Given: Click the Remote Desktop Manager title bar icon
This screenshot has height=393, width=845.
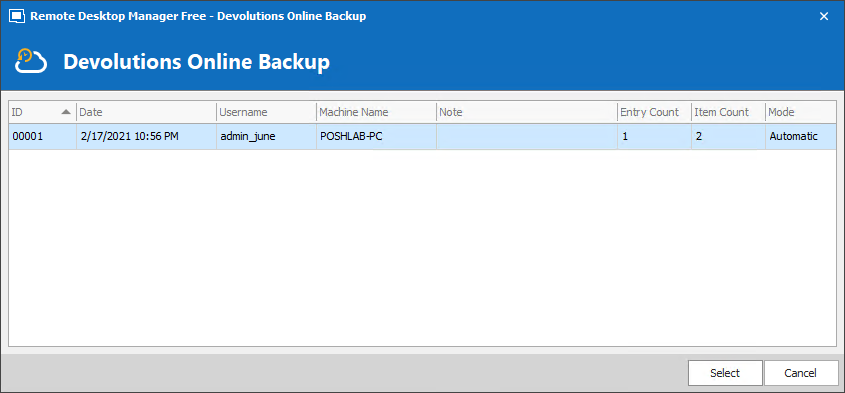Looking at the screenshot, I should [x=17, y=16].
